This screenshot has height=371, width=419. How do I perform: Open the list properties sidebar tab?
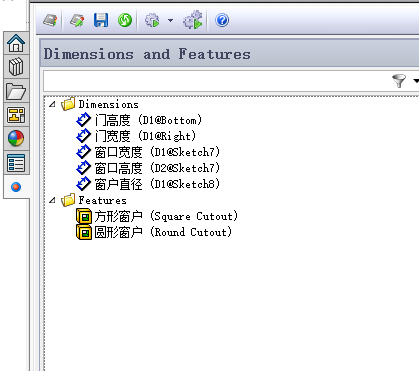(x=16, y=163)
